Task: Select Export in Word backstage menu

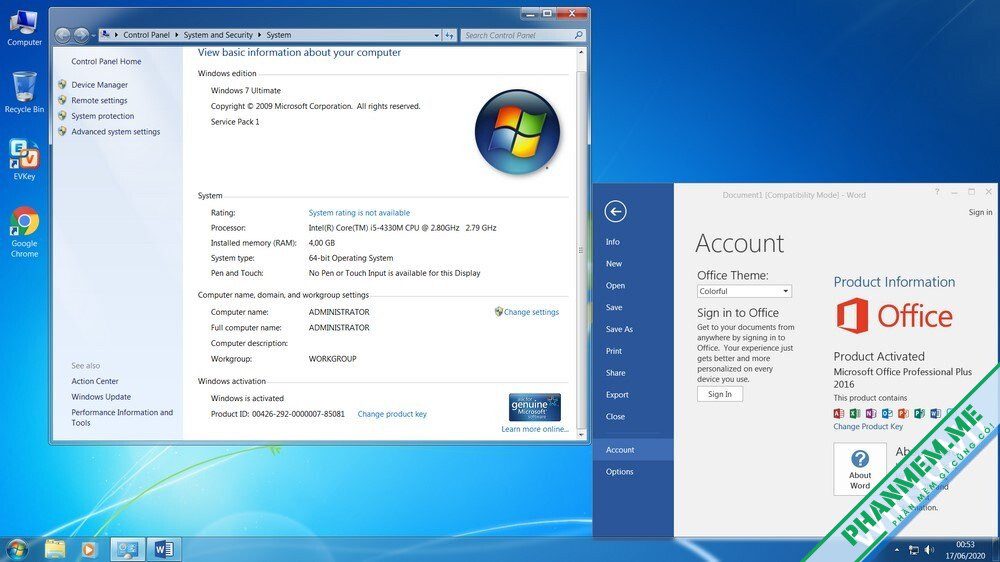Action: 617,395
